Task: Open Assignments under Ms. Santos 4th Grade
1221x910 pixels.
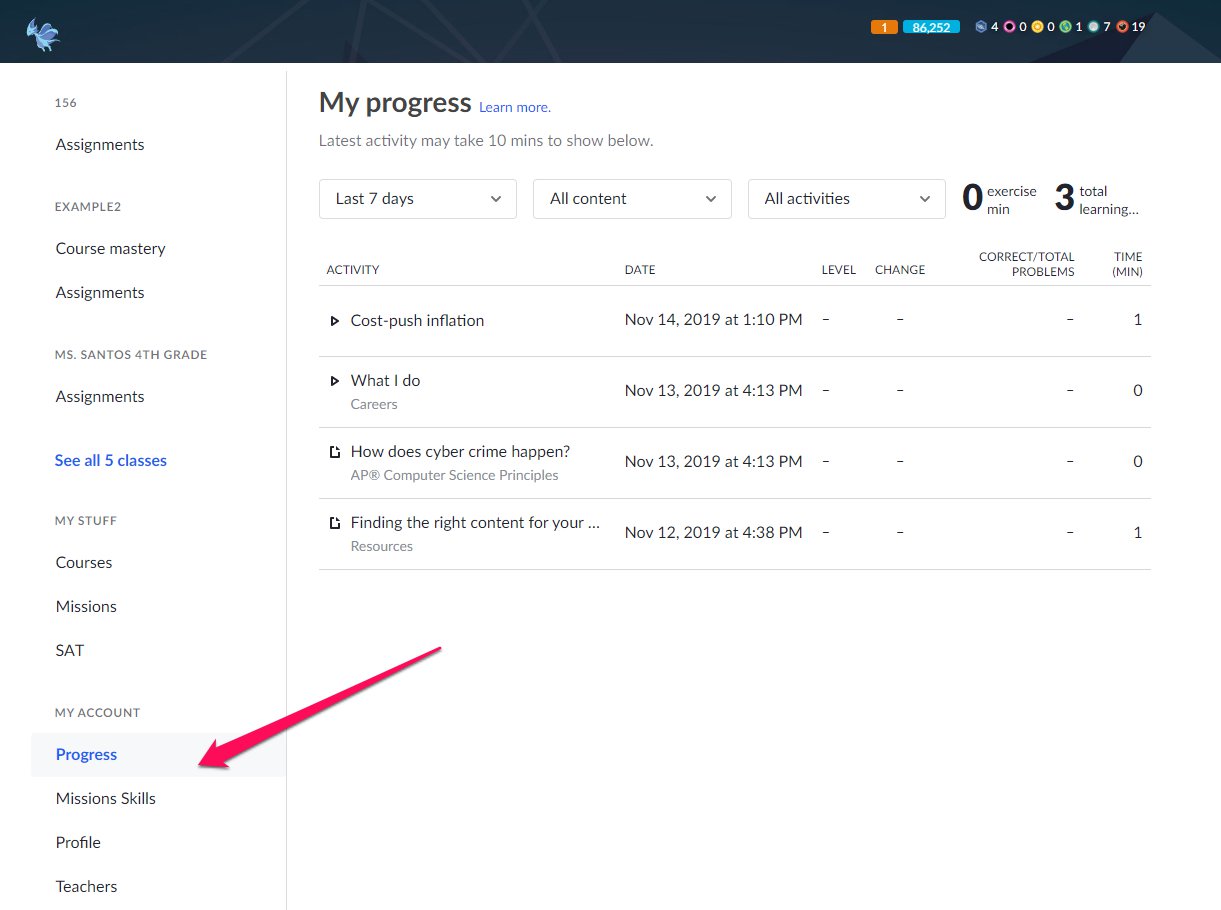Action: (x=100, y=397)
